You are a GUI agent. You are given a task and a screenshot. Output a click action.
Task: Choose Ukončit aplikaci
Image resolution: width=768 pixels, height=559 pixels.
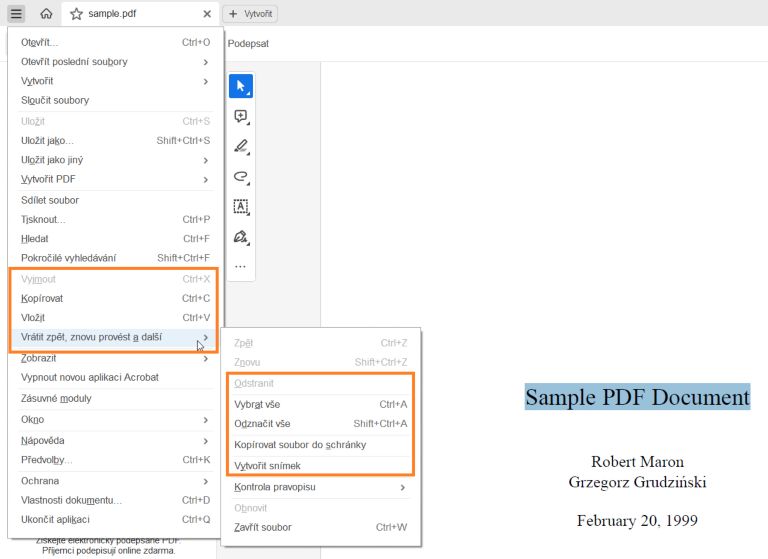tap(116, 519)
